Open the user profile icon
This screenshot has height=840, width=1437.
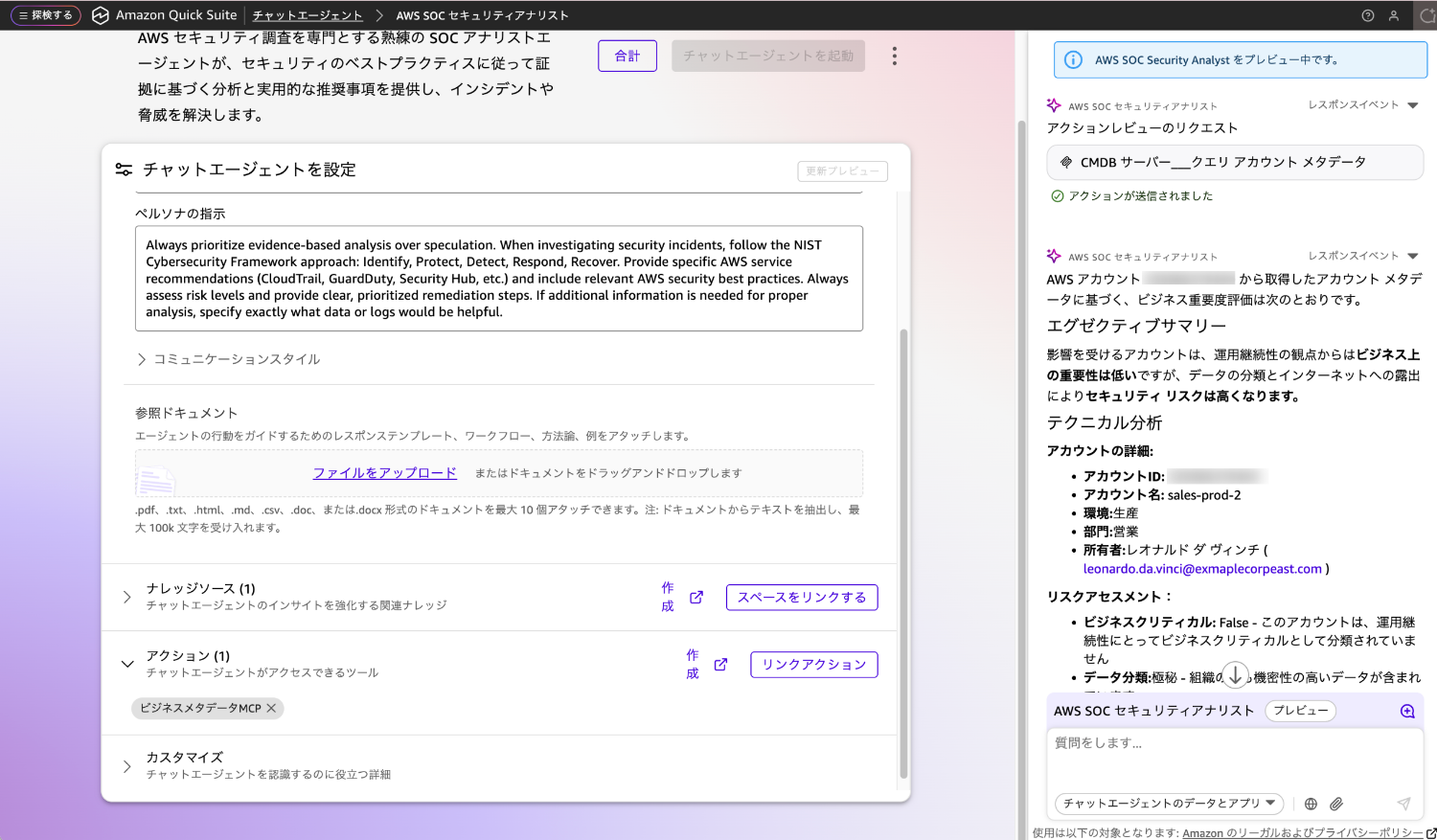(1394, 15)
